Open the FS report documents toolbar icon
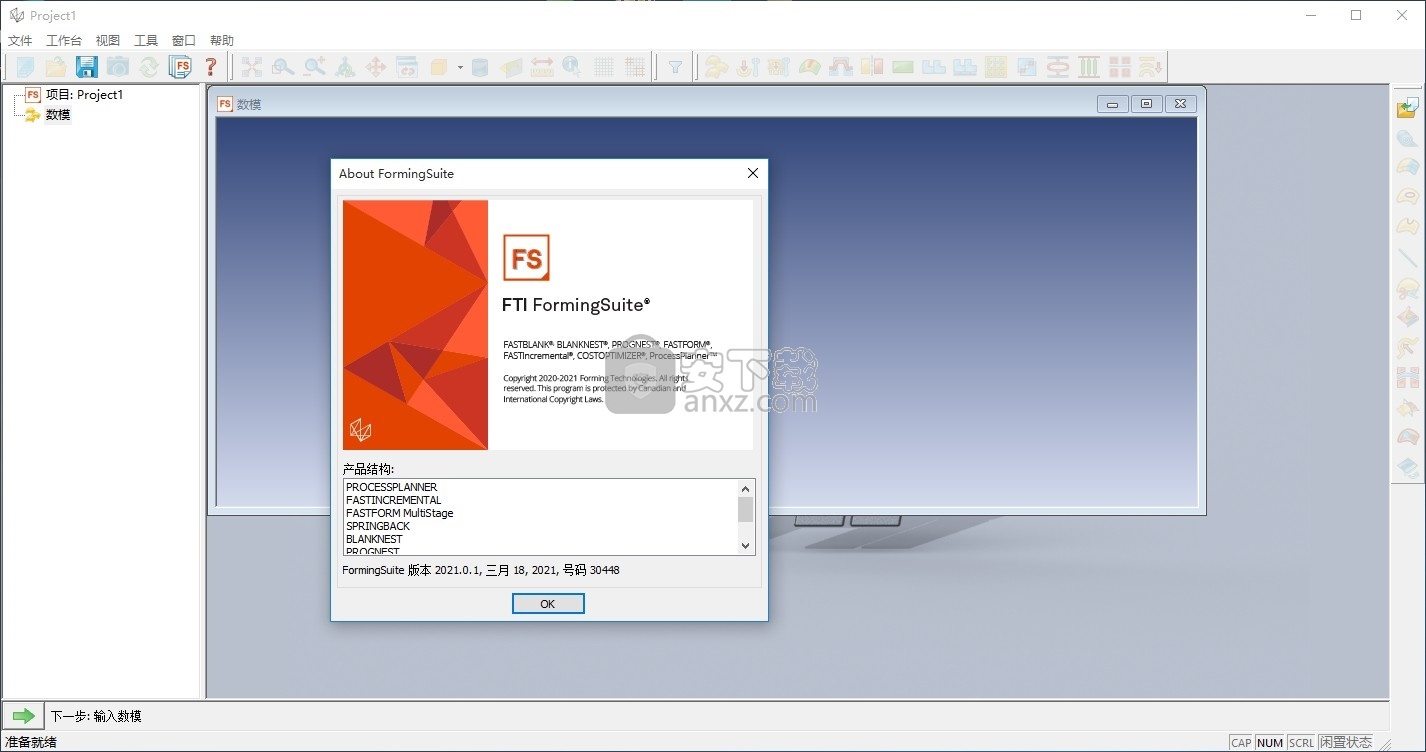Viewport: 1426px width, 752px height. [x=180, y=67]
